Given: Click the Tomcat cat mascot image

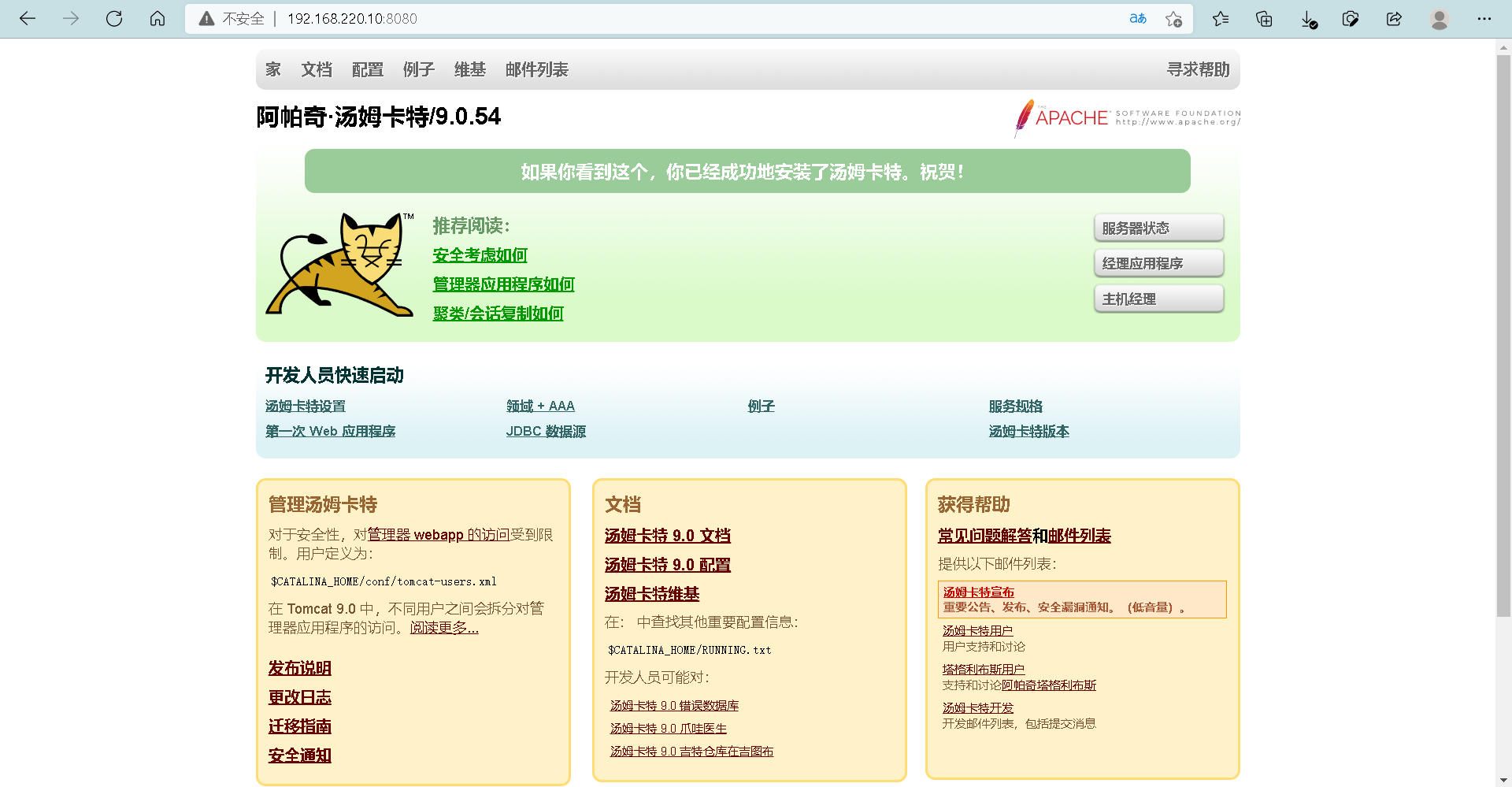Looking at the screenshot, I should (340, 265).
